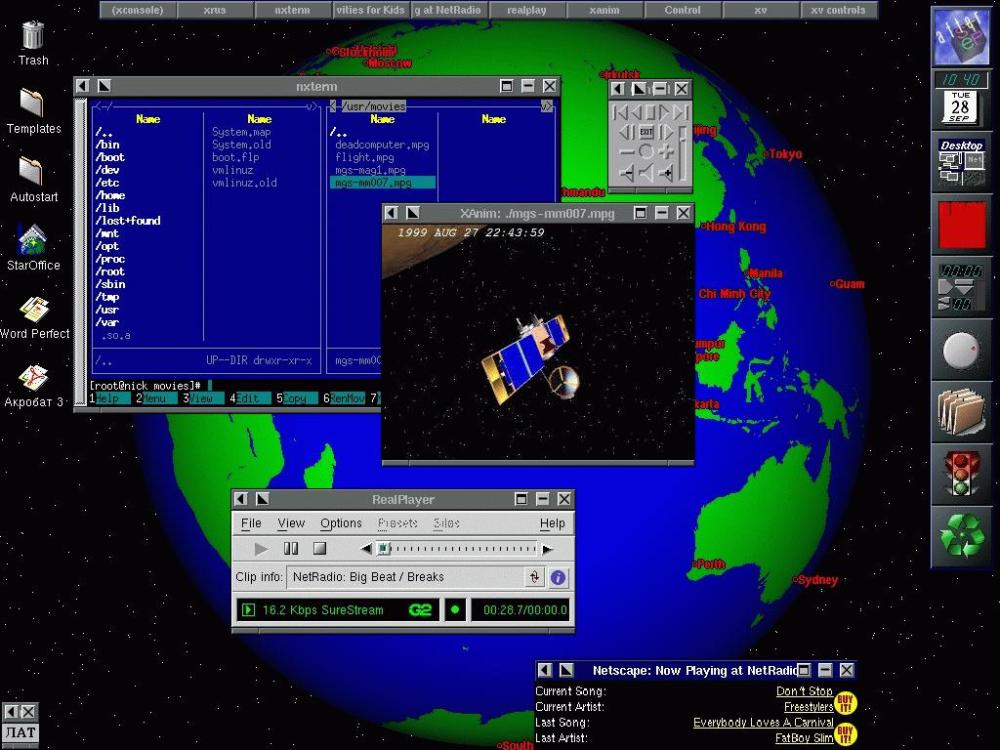Open the RealPlayer window menu arrow button
Screen dimensions: 1000x750
click(x=240, y=499)
